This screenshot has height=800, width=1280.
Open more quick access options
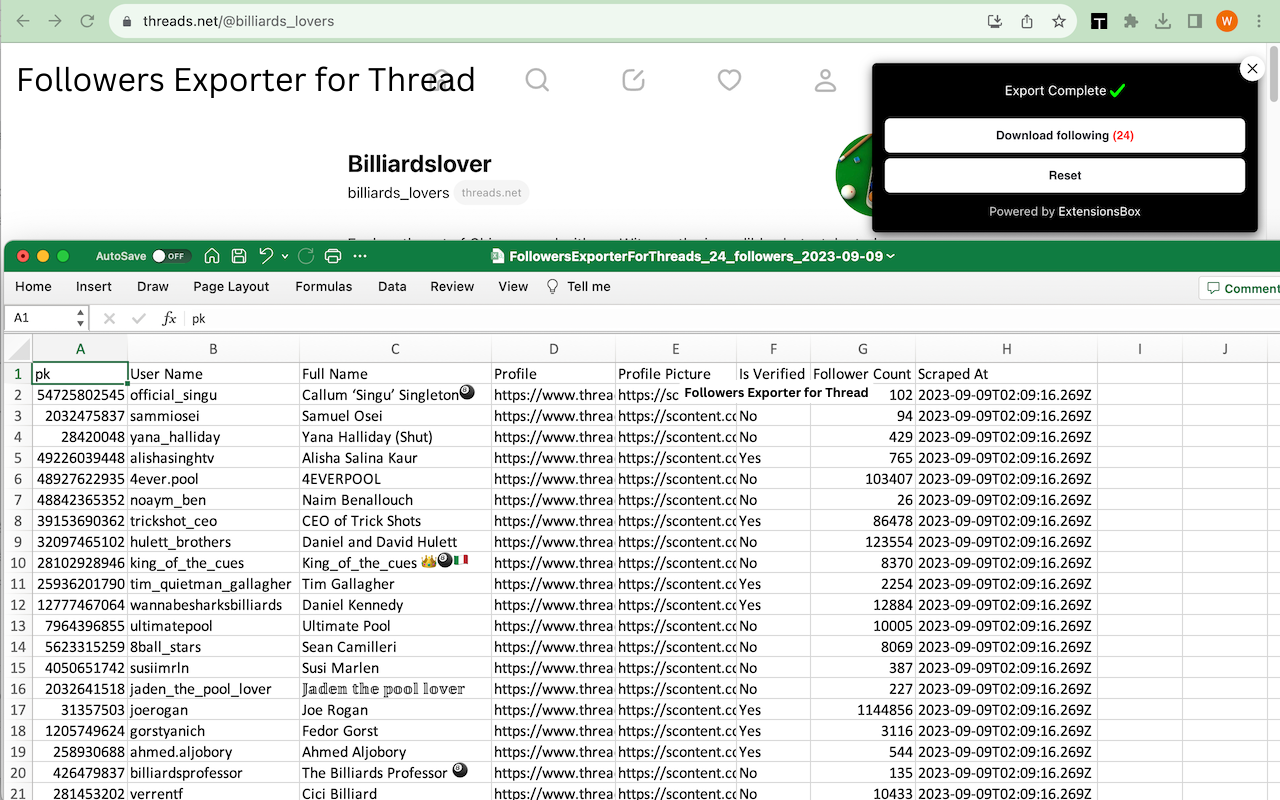pos(360,256)
